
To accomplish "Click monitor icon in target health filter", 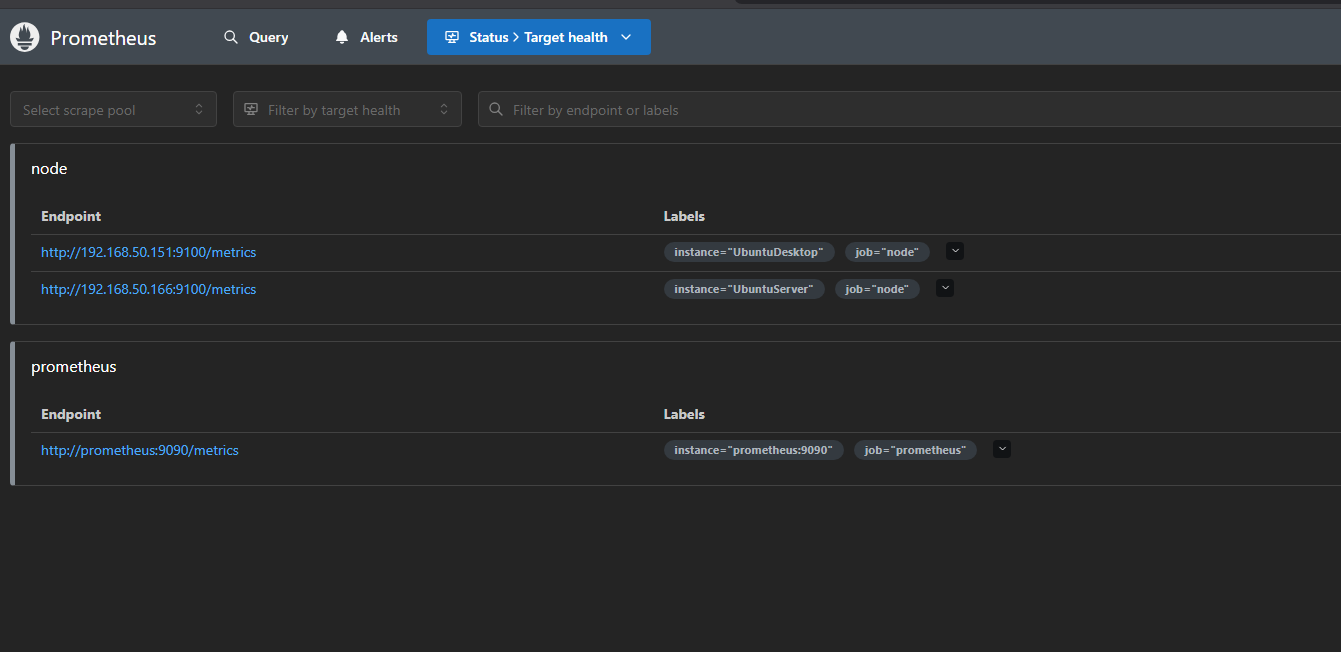I will click(x=251, y=109).
